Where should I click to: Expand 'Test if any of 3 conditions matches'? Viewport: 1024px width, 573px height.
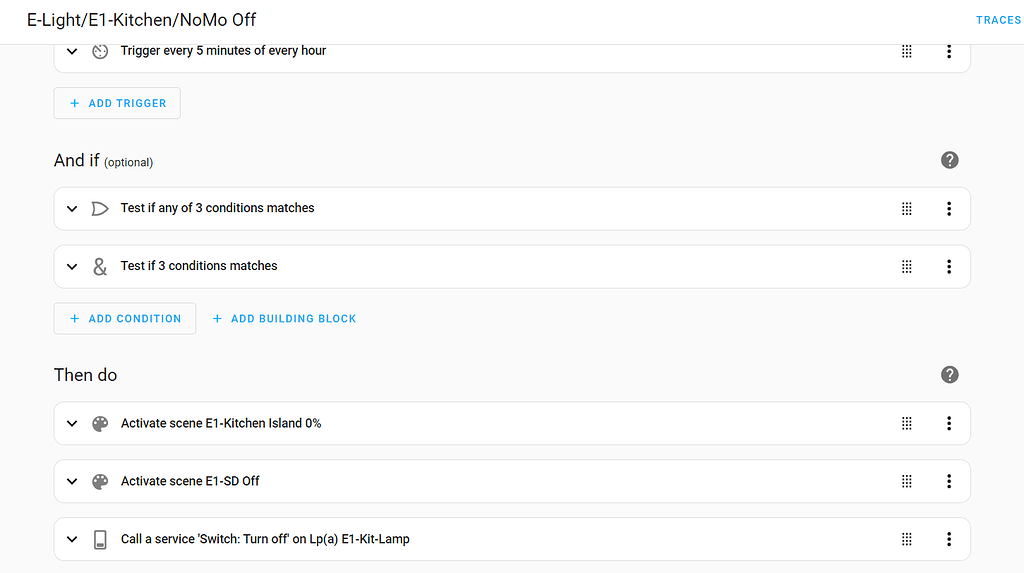(x=72, y=209)
